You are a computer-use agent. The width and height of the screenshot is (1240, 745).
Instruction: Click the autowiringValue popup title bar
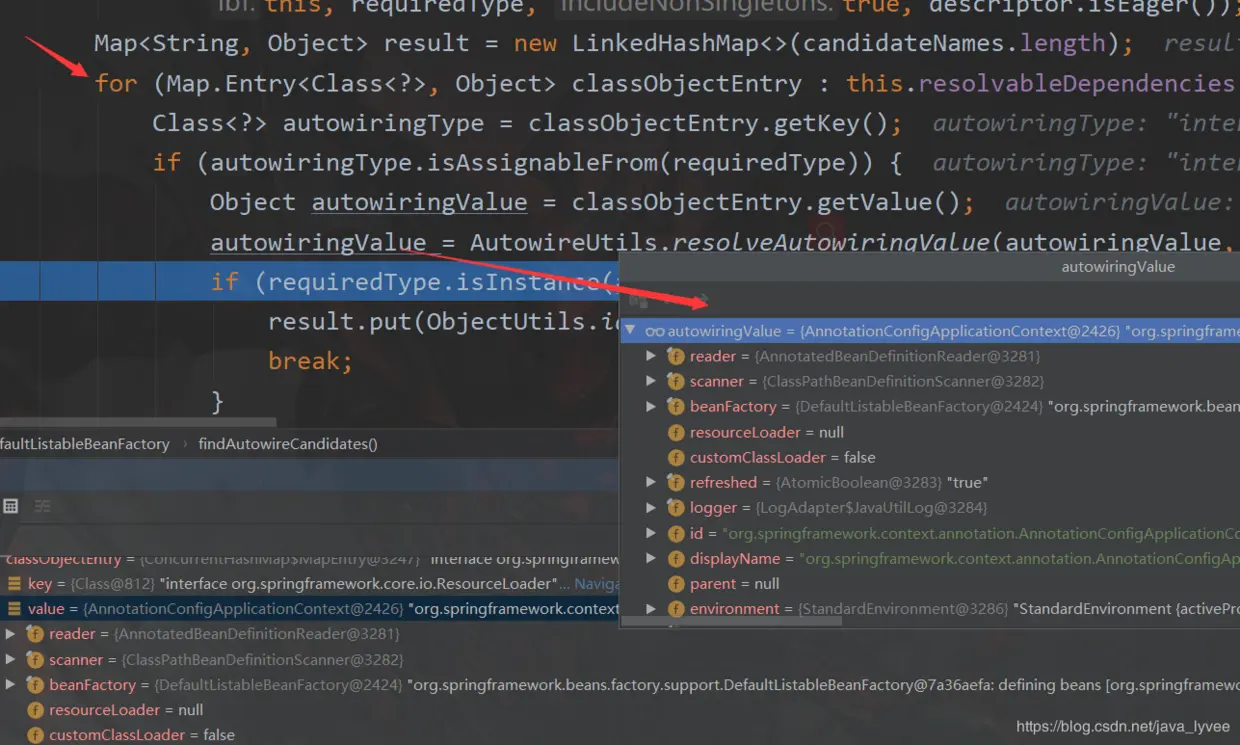pos(930,267)
